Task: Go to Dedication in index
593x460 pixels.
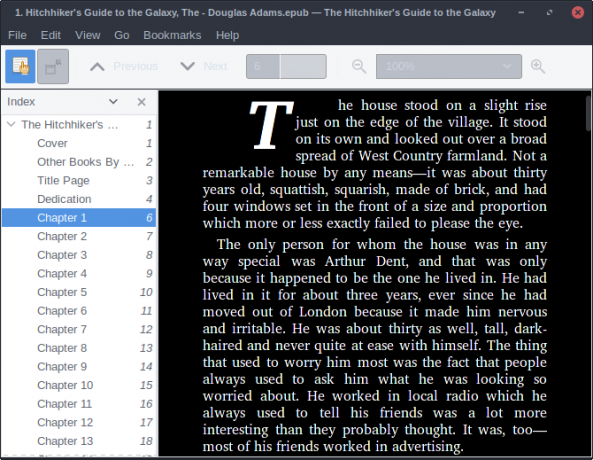Action: 79,199
